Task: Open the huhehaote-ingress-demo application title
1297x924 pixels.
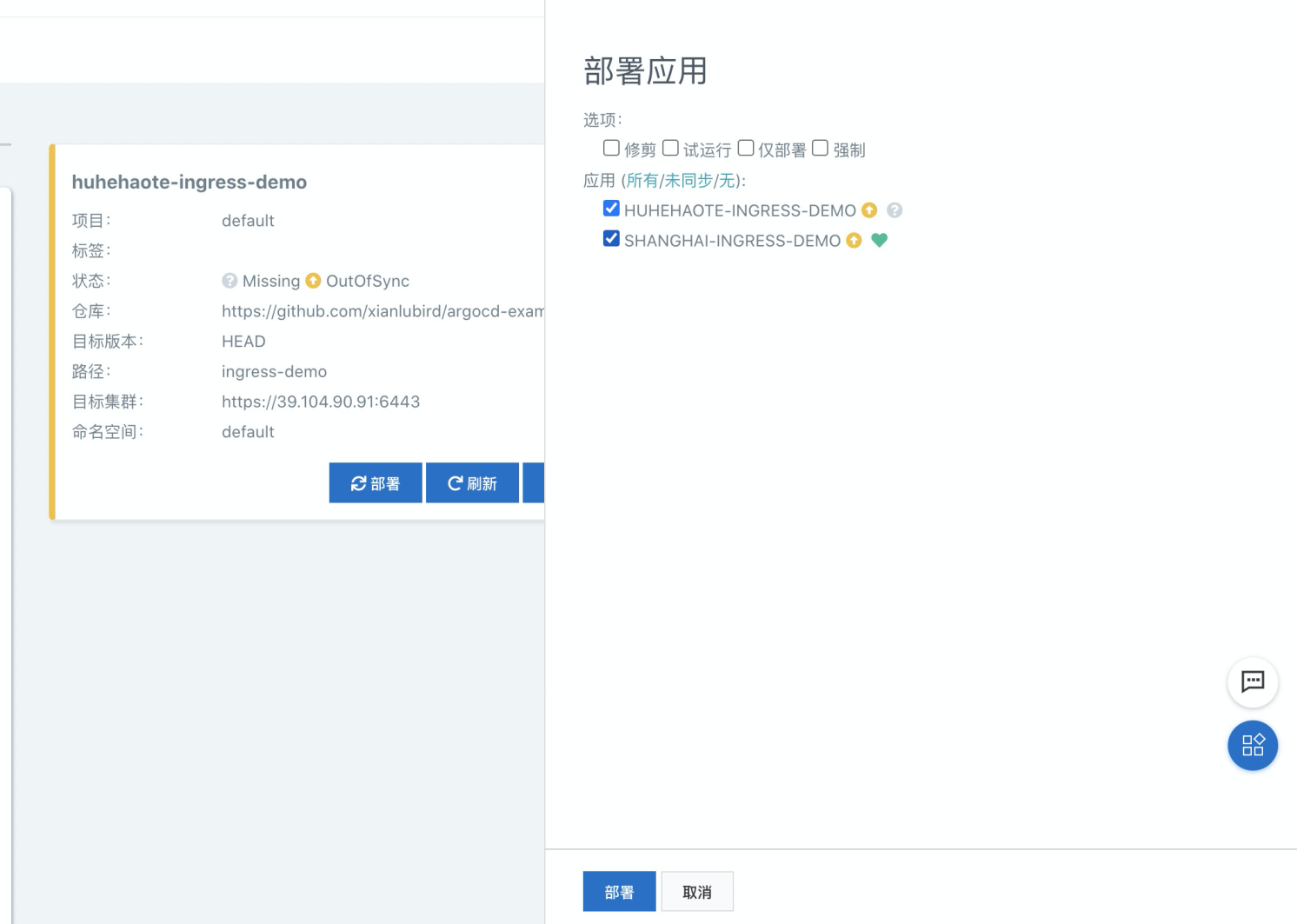Action: tap(190, 182)
